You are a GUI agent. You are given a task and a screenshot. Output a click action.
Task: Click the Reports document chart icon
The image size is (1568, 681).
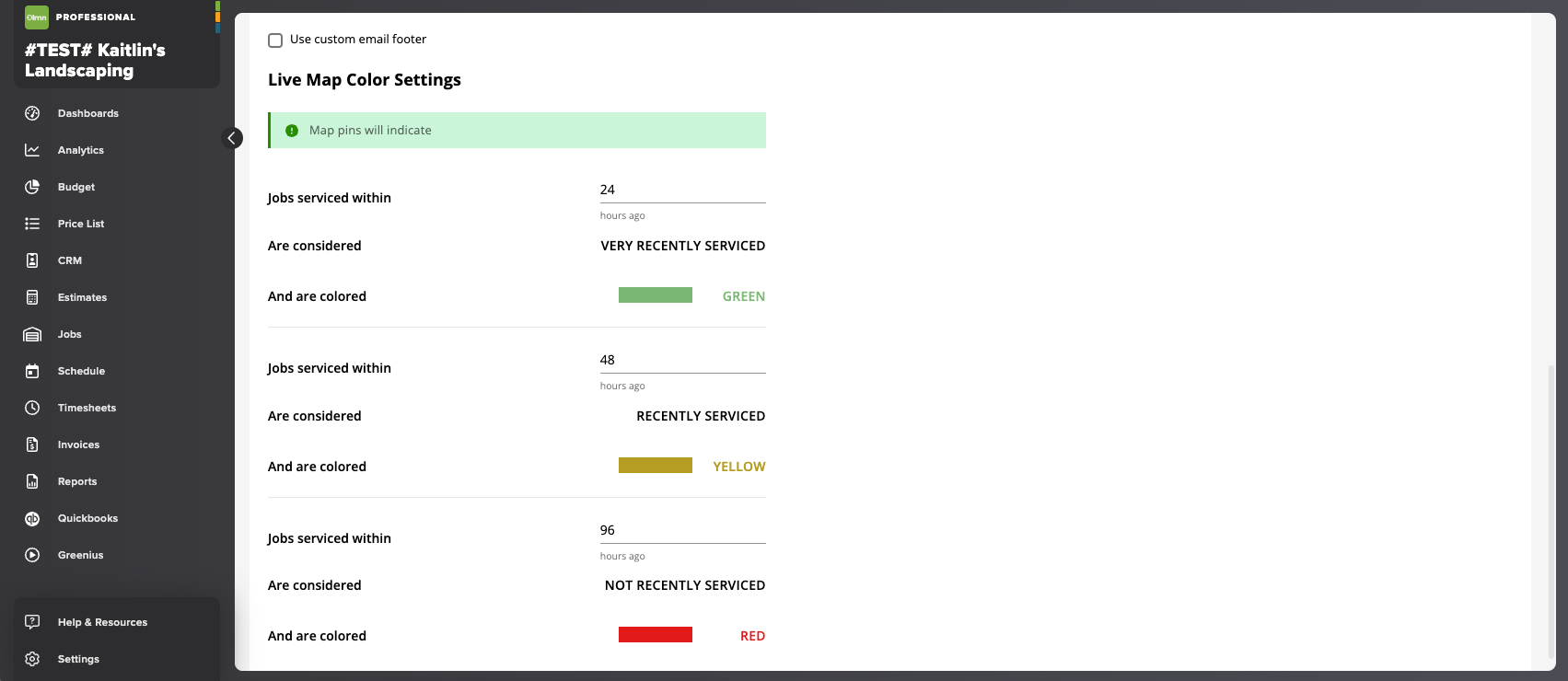[x=32, y=481]
